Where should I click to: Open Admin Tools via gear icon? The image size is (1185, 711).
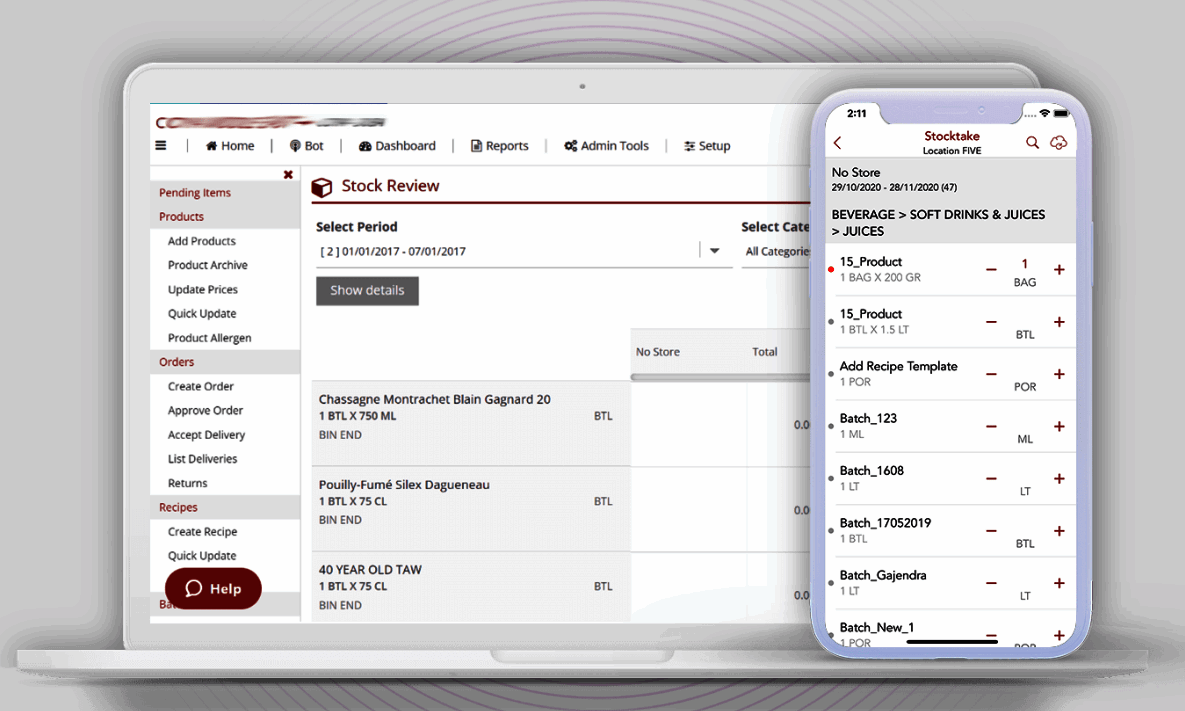coord(573,145)
